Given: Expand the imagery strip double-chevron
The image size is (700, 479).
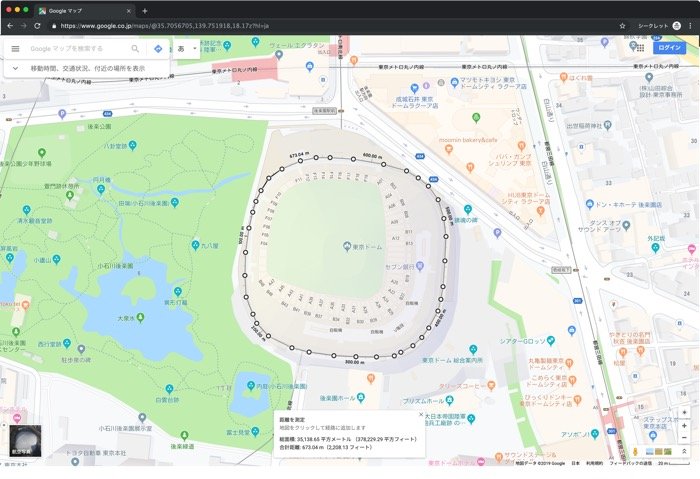Looking at the screenshot, I should tap(684, 452).
